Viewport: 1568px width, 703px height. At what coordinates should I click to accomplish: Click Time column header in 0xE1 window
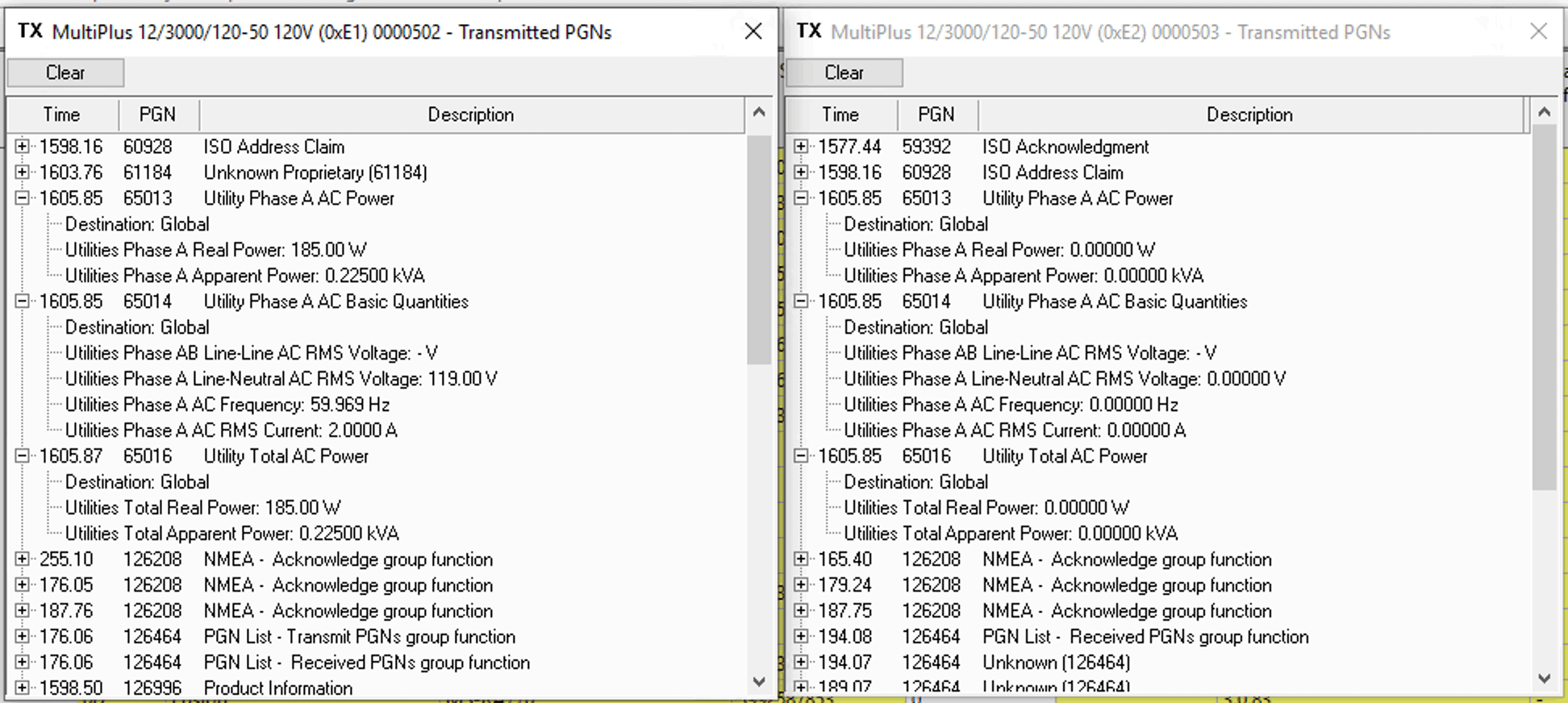[62, 114]
